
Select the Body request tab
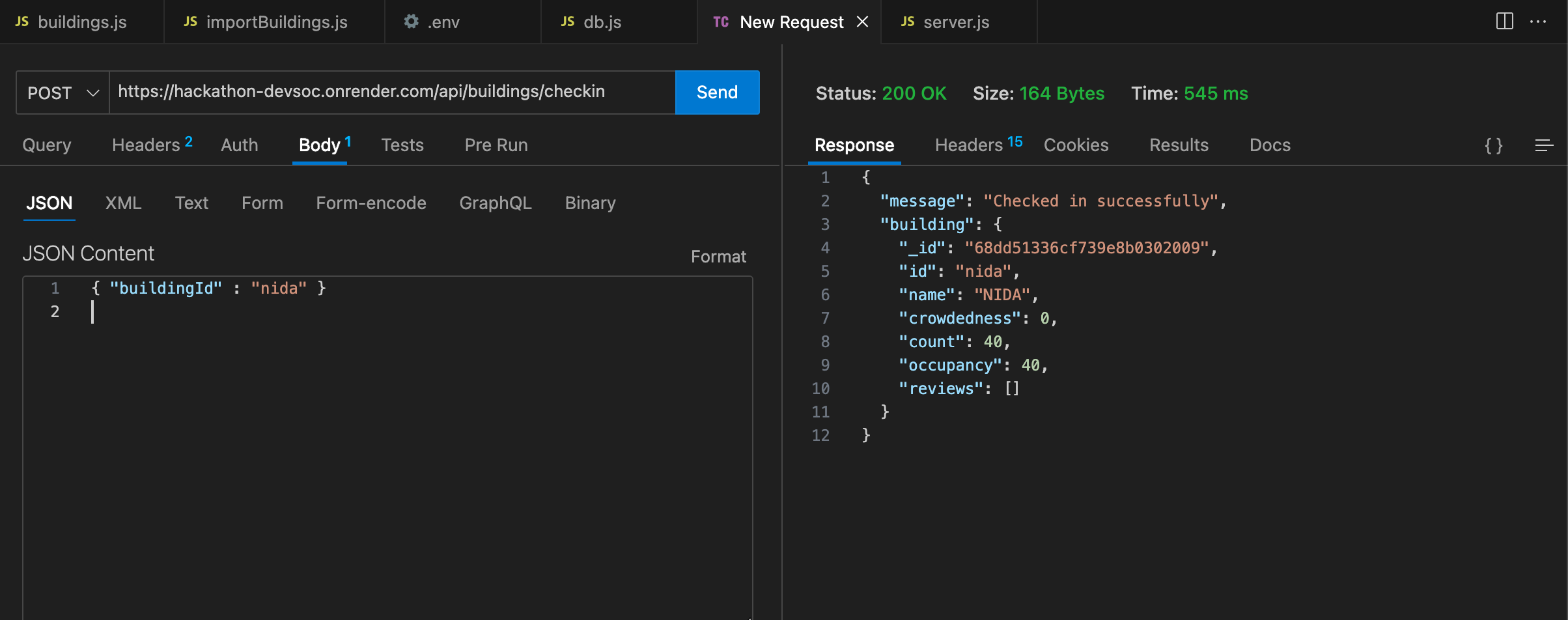[x=324, y=145]
